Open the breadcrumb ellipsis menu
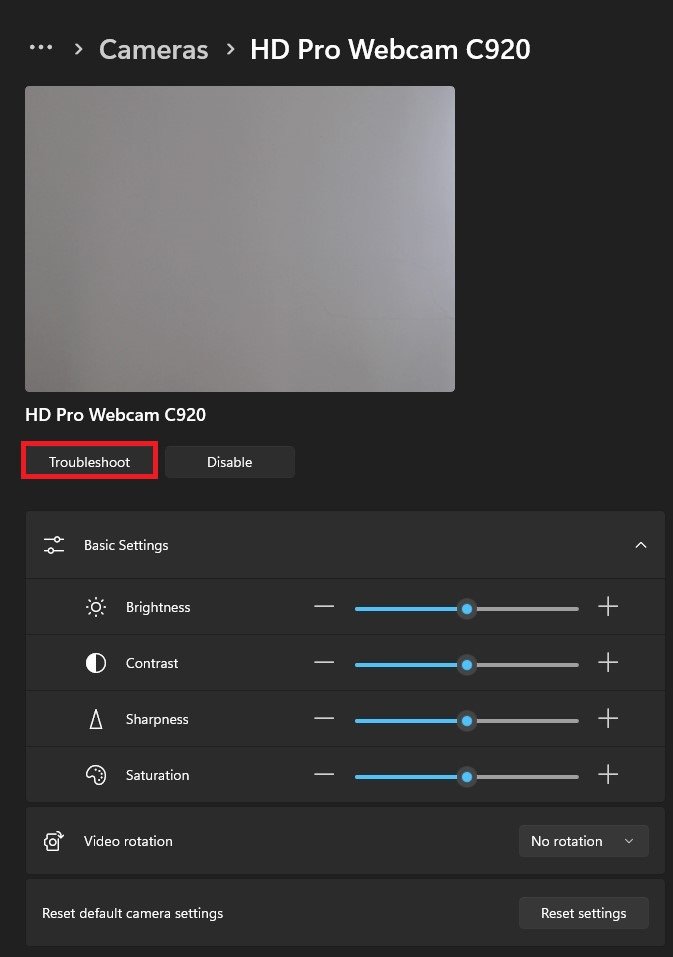The width and height of the screenshot is (673, 957). 41,48
